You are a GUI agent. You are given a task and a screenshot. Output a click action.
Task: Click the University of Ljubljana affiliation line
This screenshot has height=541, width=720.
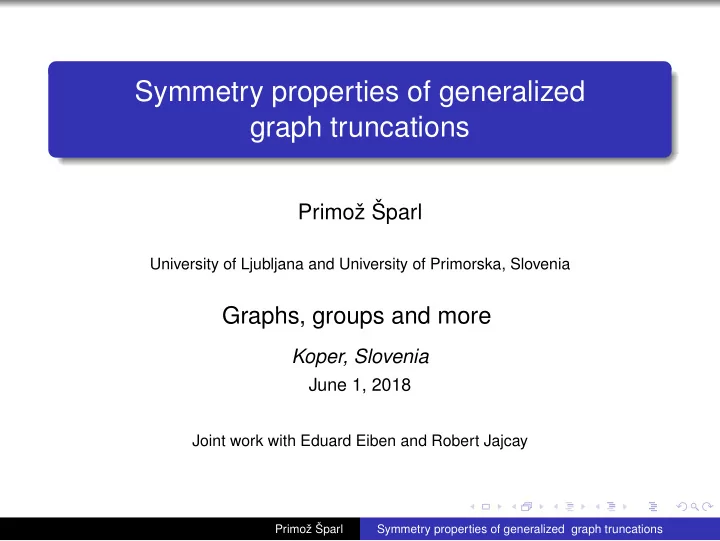point(360,264)
